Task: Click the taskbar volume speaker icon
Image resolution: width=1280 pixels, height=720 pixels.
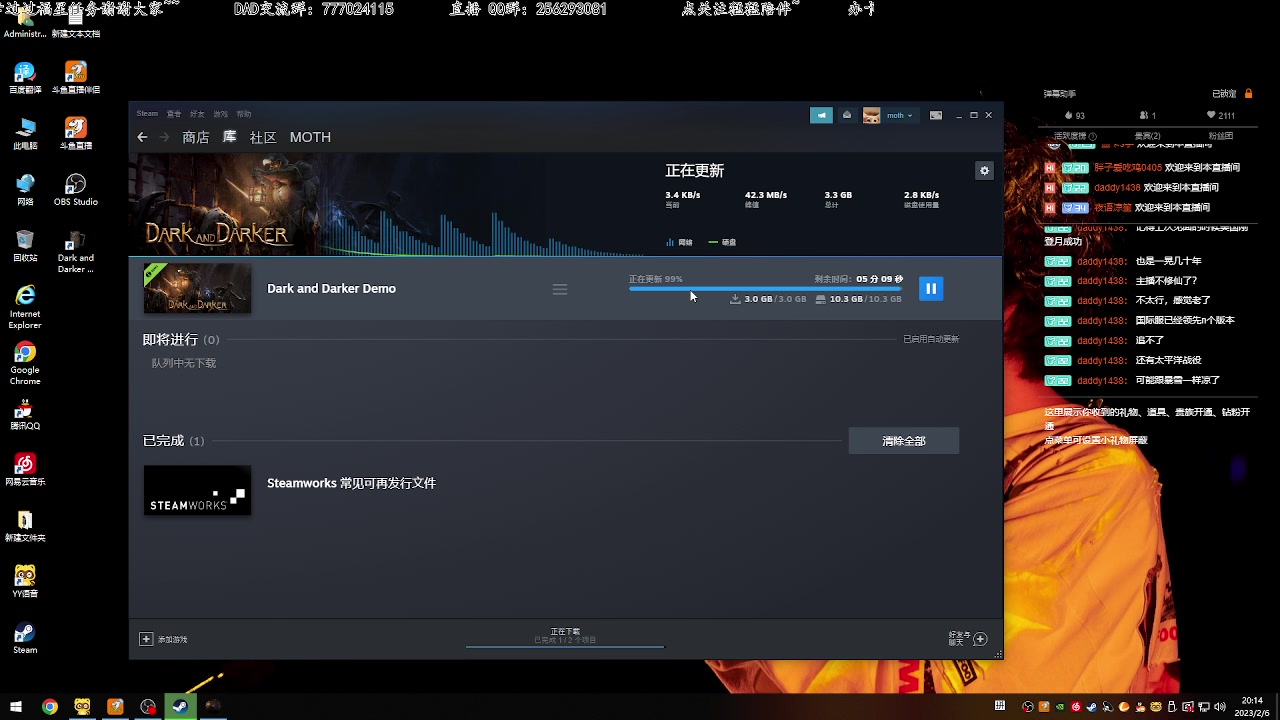Action: point(1218,707)
